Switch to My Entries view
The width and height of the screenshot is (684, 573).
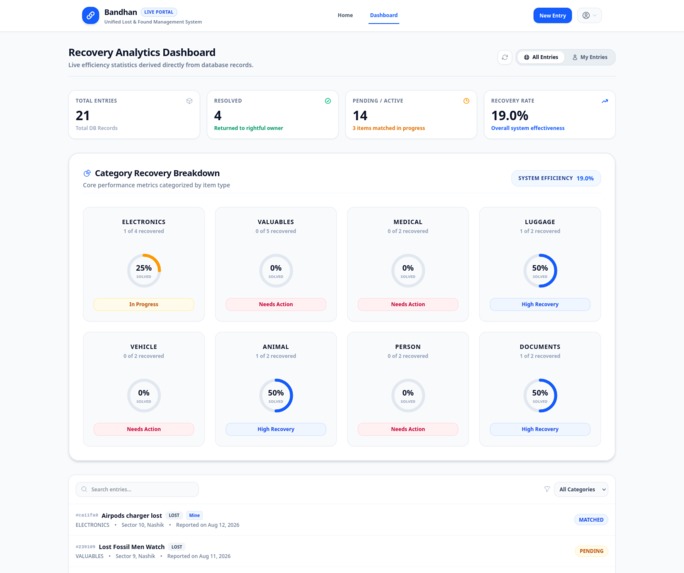tap(590, 57)
